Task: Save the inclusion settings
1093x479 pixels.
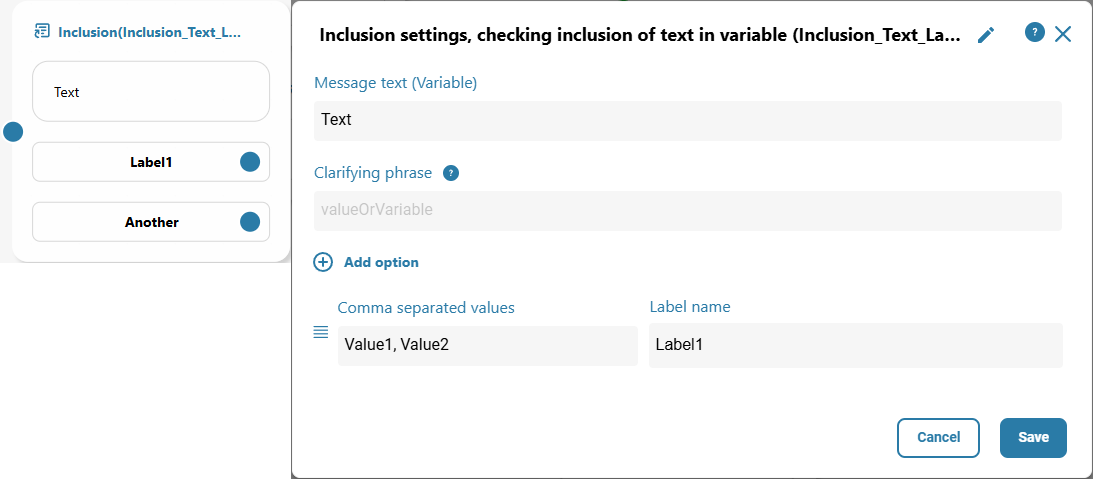Action: tap(1033, 437)
